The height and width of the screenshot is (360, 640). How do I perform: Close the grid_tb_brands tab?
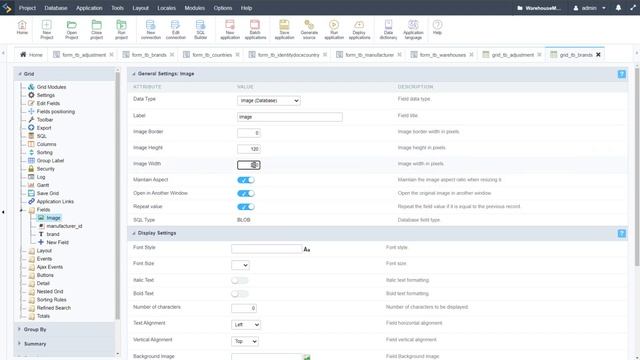click(x=598, y=55)
